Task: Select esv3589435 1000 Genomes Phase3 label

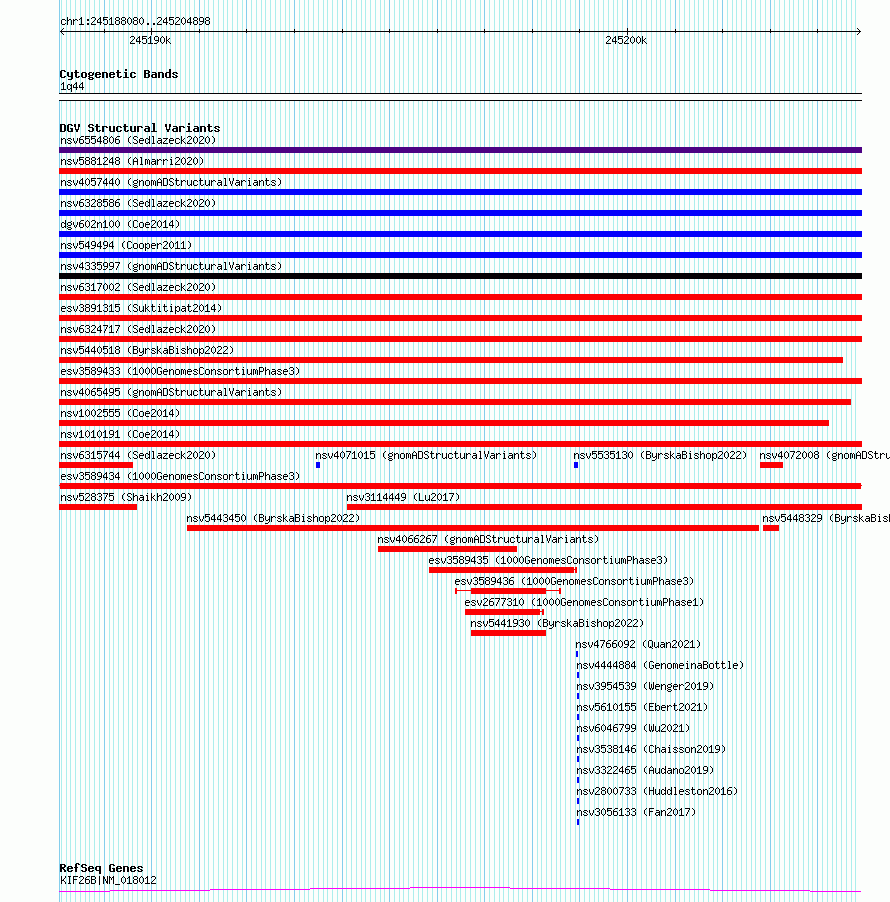Action: (x=548, y=560)
